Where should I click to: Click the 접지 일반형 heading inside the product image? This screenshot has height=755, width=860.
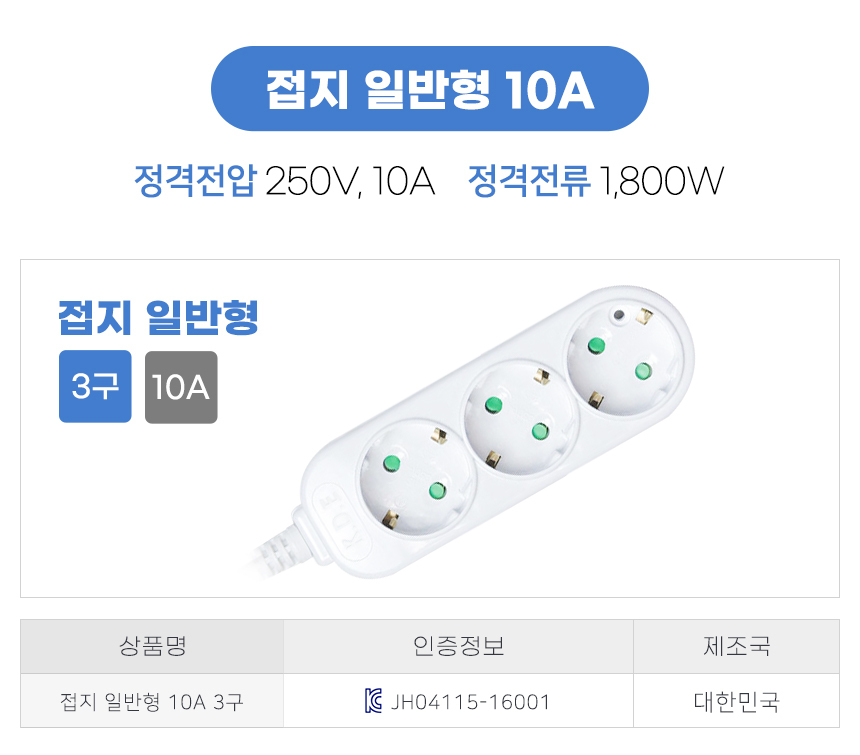158,316
